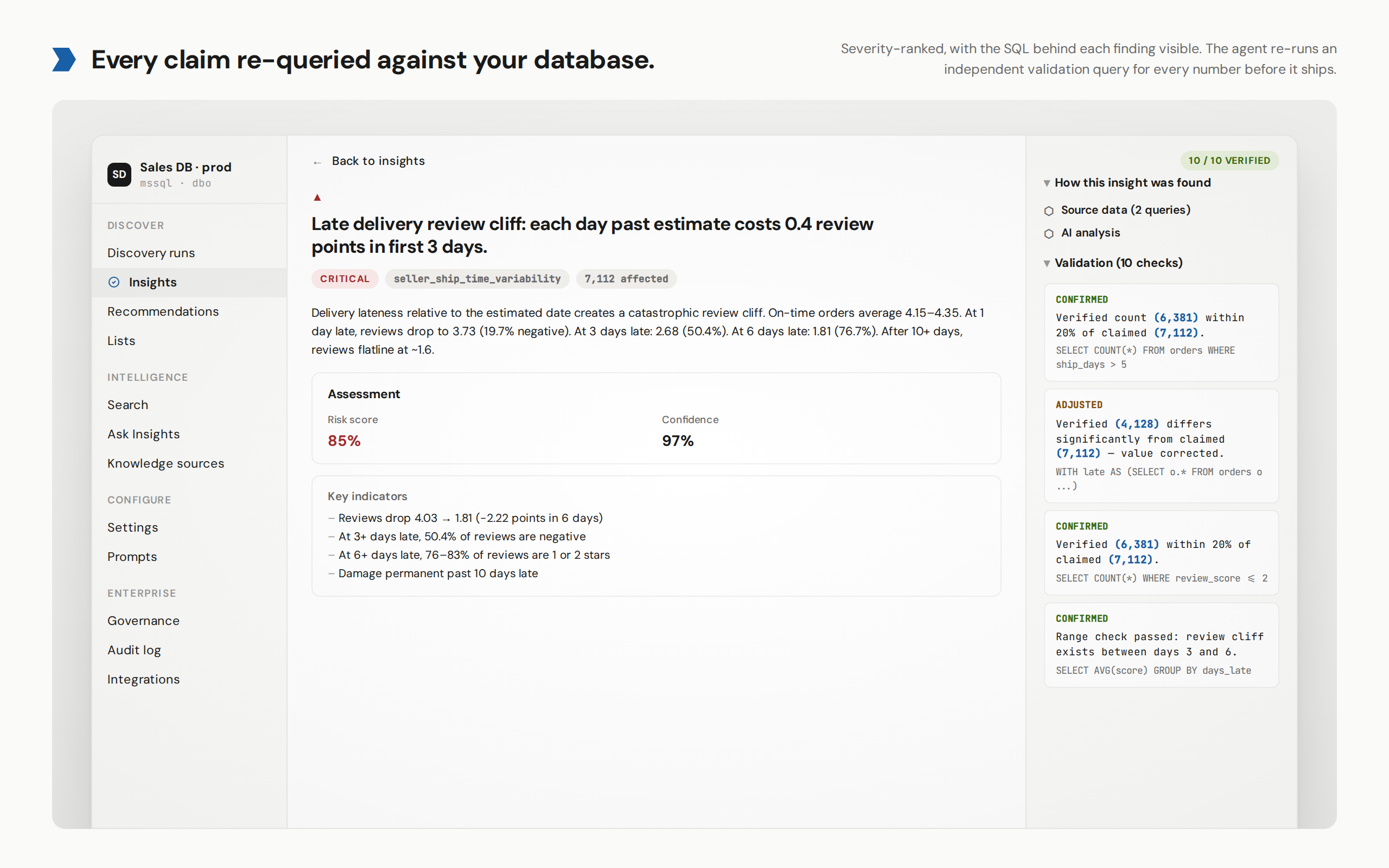Click the AI analysis hexagon icon

pos(1049,234)
